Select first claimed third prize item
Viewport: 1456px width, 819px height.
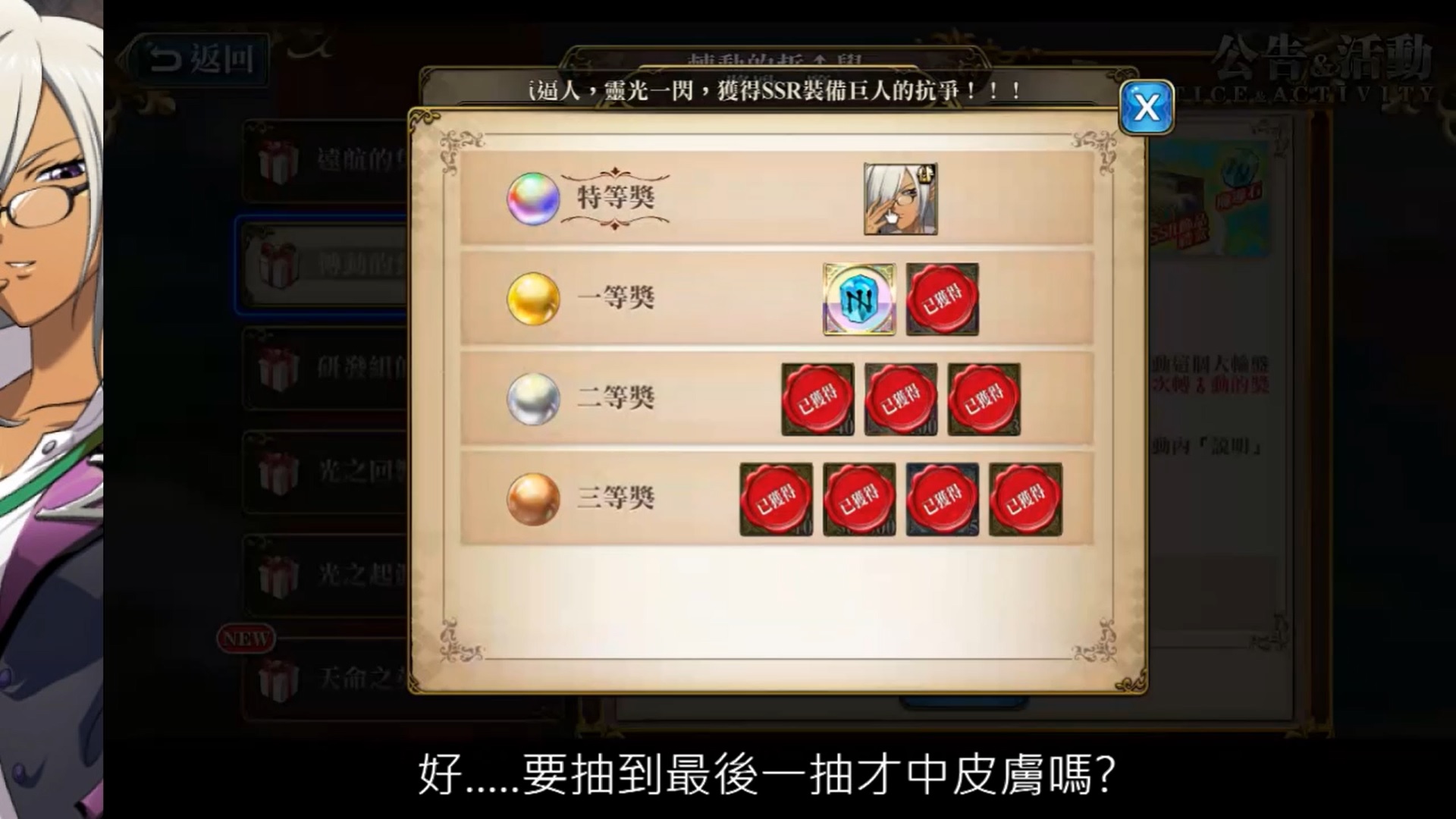pyautogui.click(x=776, y=500)
